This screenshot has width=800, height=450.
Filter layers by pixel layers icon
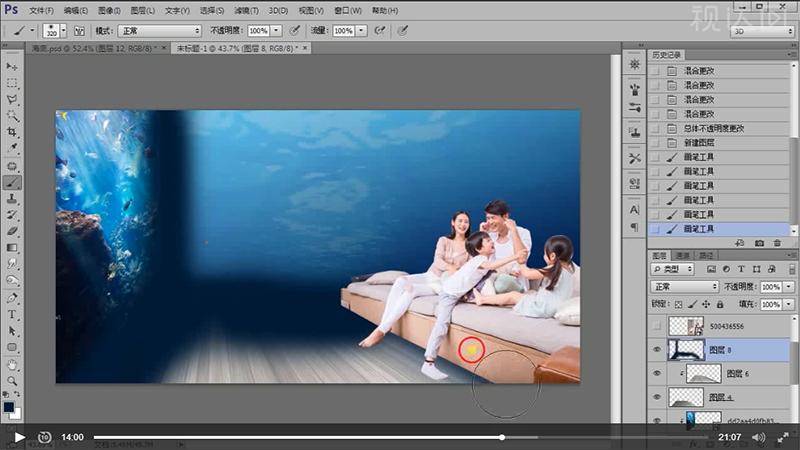711,269
